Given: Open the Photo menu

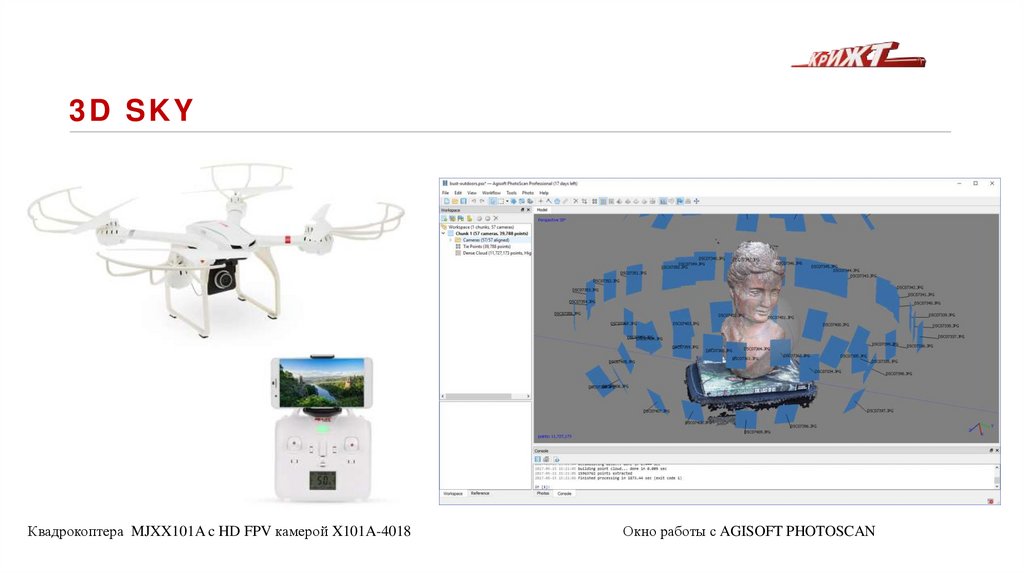Looking at the screenshot, I should [528, 193].
